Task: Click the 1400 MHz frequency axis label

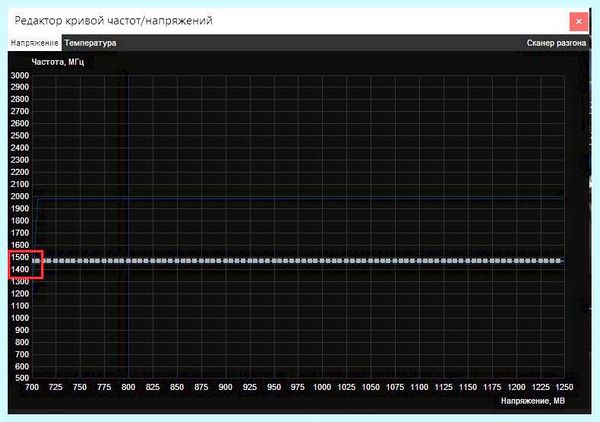Action: 20,269
